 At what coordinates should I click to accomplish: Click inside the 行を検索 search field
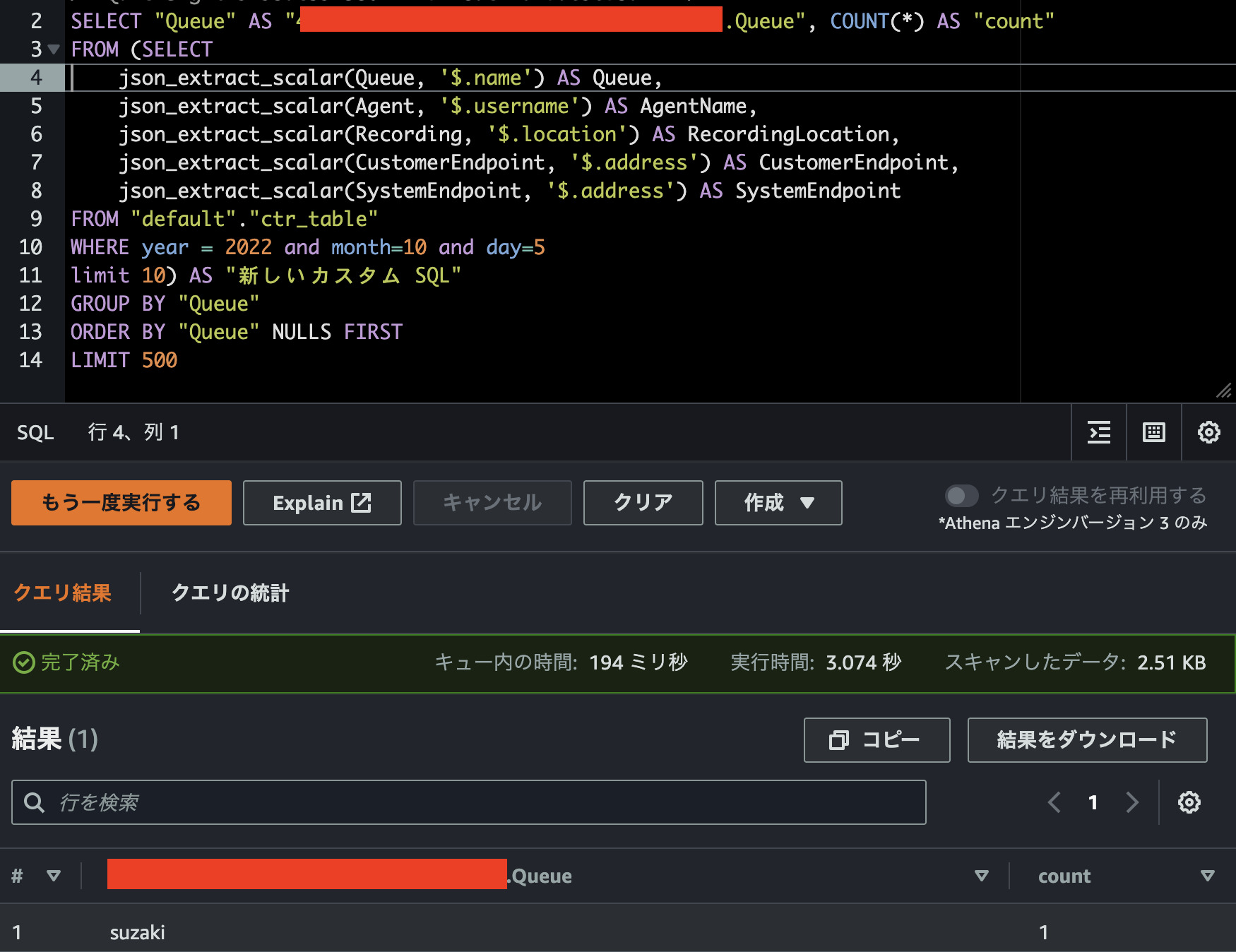coord(283,802)
